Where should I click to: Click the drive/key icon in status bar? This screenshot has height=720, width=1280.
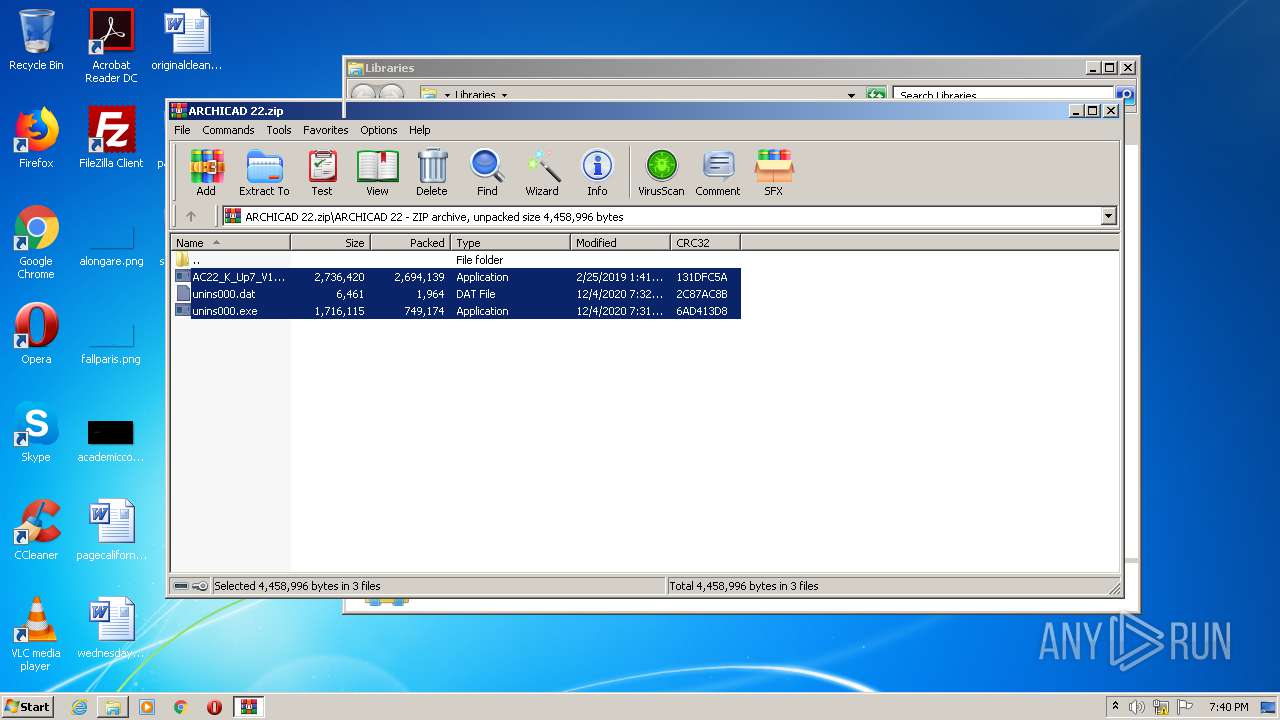190,586
